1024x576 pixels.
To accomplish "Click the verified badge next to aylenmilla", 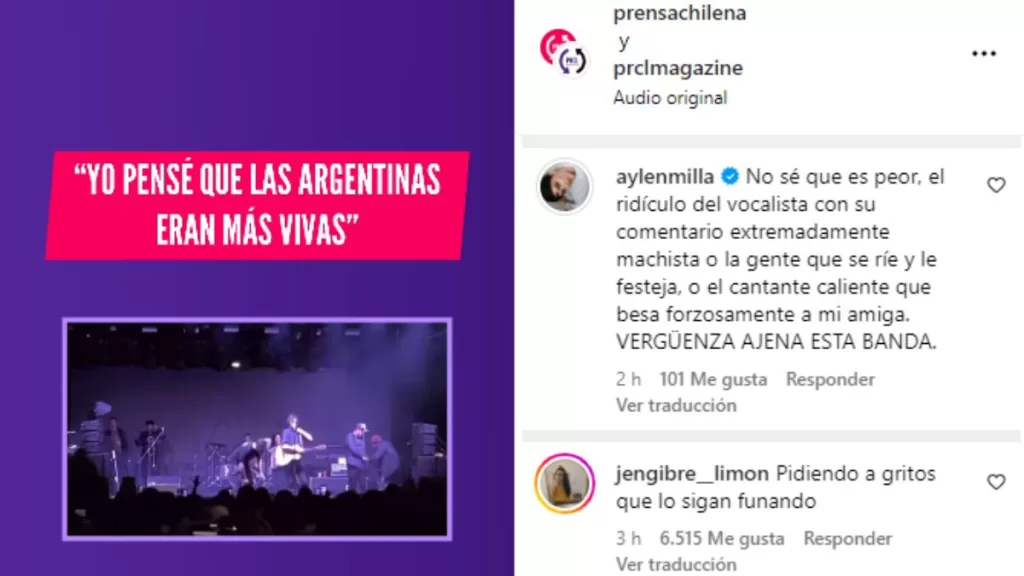I will point(729,176).
